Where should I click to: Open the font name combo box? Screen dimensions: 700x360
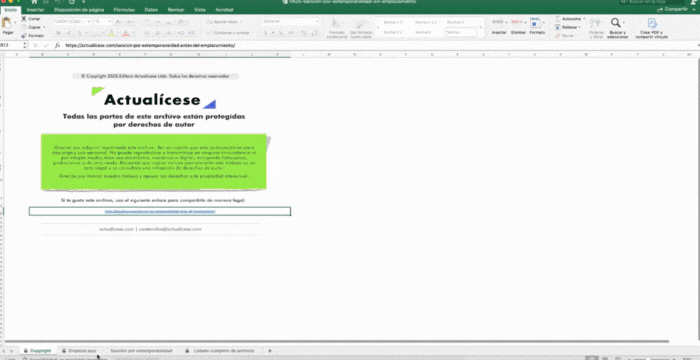[72, 21]
